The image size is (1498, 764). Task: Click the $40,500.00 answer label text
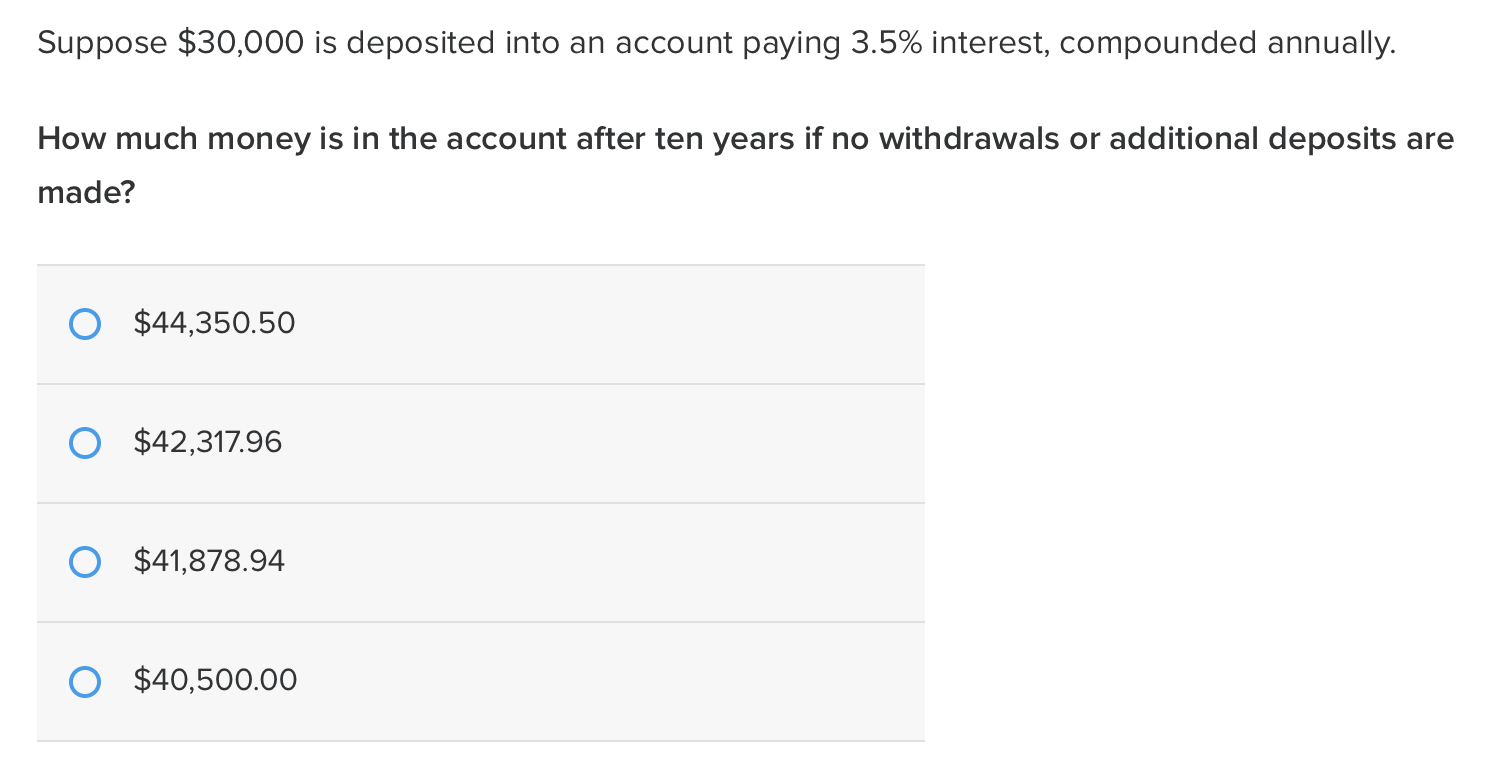point(216,681)
